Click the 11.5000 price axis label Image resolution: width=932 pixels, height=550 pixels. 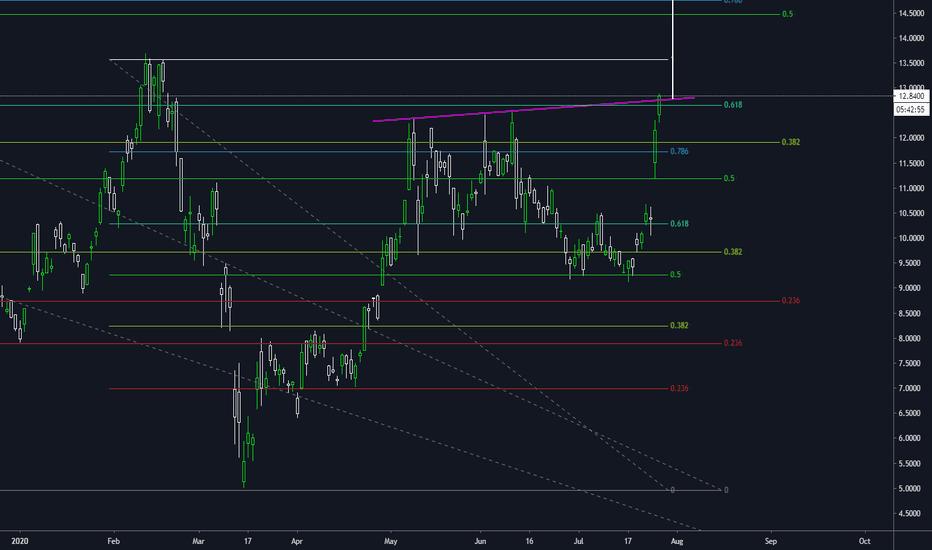point(912,164)
